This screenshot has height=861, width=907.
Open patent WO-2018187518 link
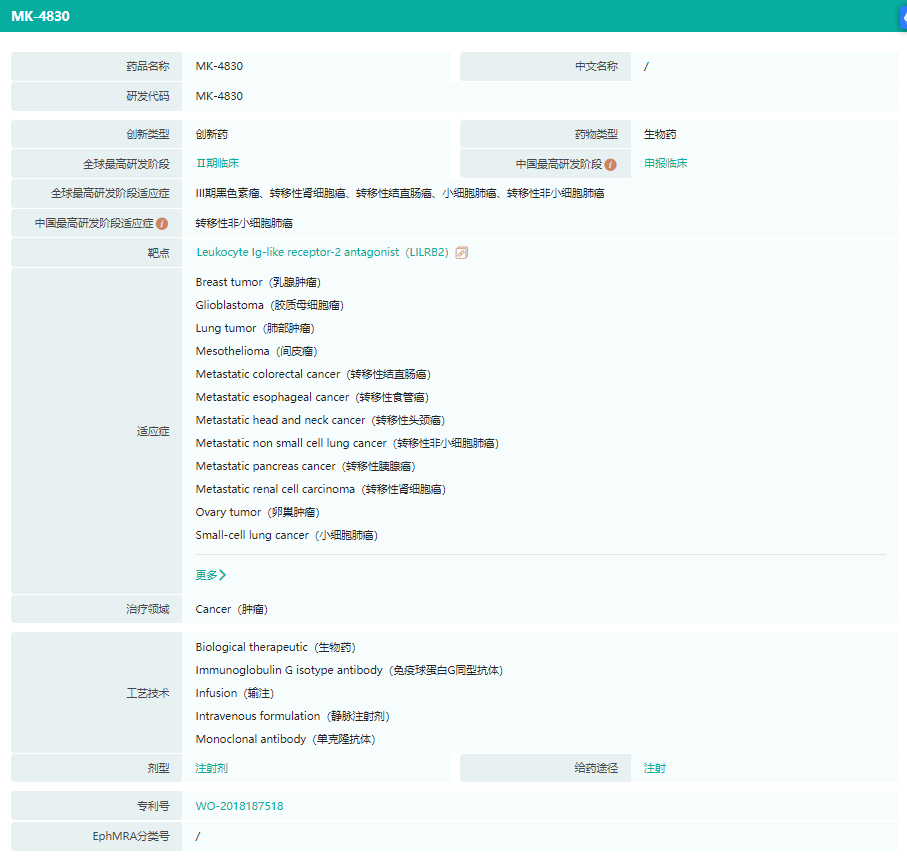coord(240,806)
